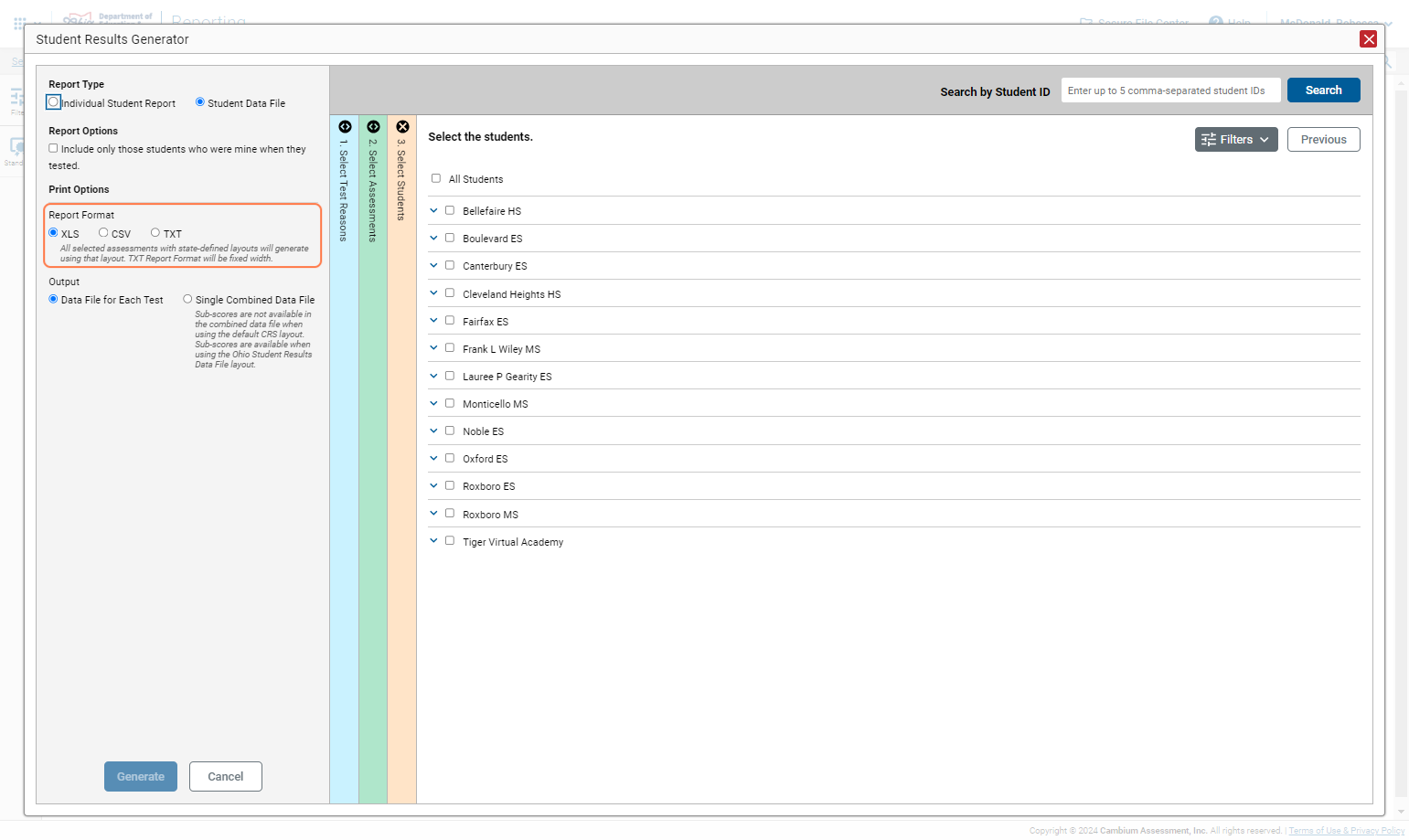This screenshot has height=840, width=1409.
Task: Enable include only my students checkbox
Action: pyautogui.click(x=53, y=148)
